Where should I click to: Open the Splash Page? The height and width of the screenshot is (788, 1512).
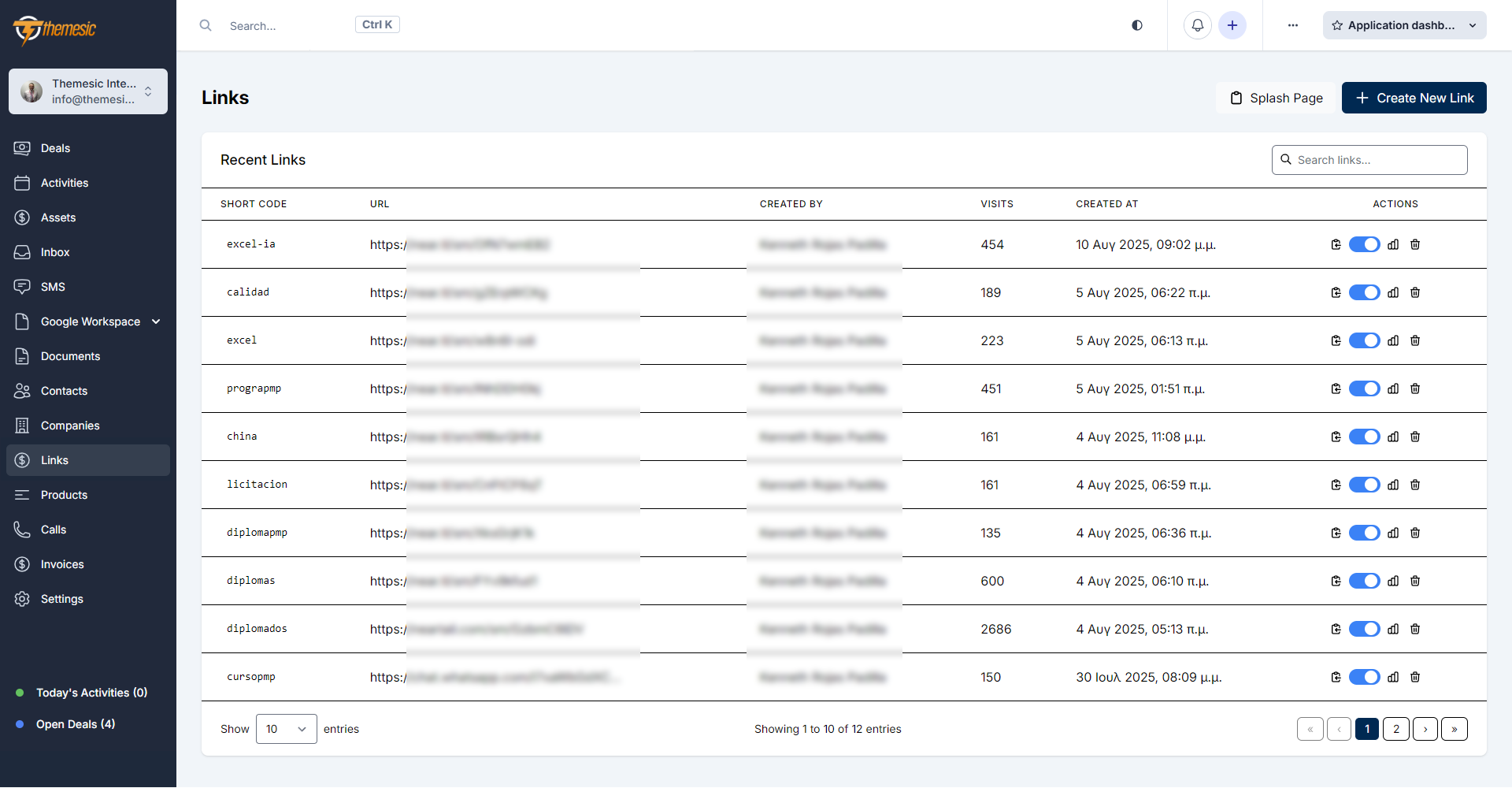[x=1276, y=98]
